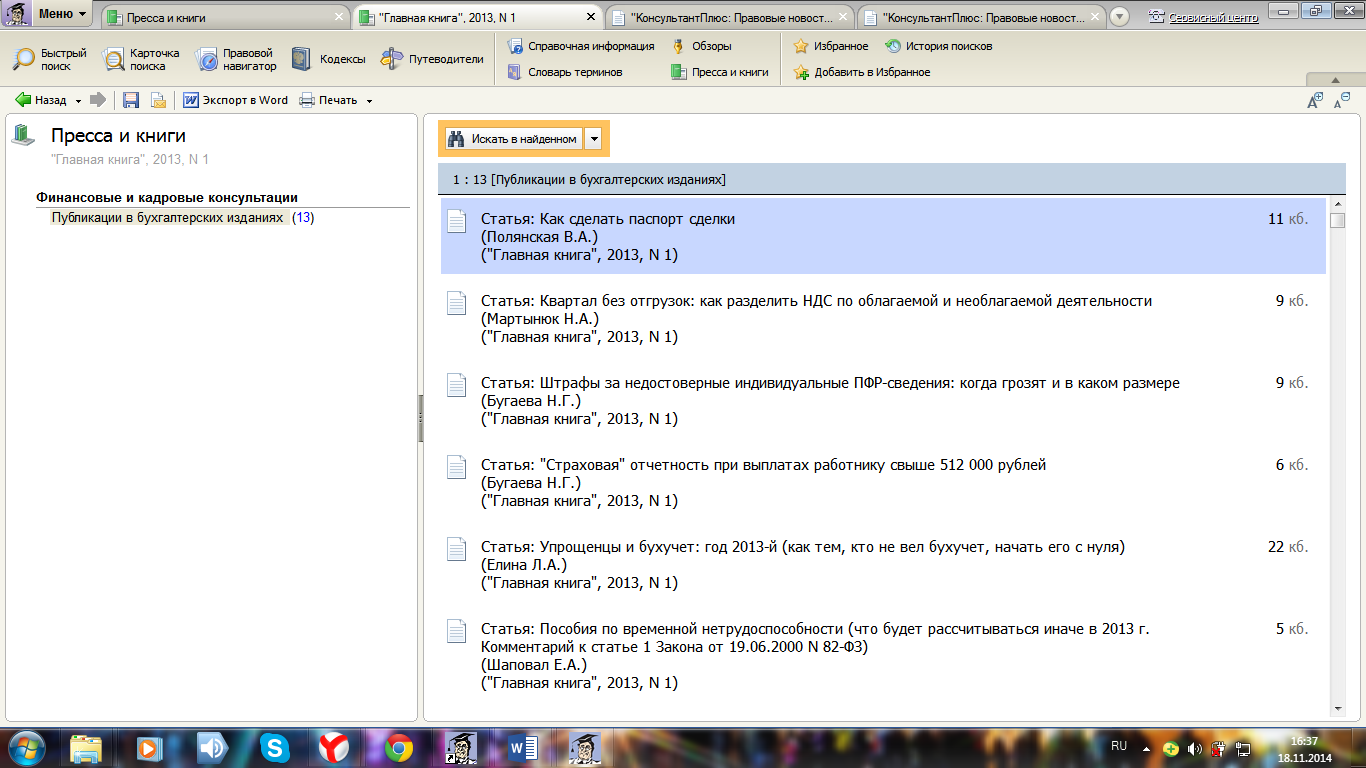This screenshot has height=768, width=1366.
Task: Close the Пресса и книги tab
Action: (x=340, y=17)
